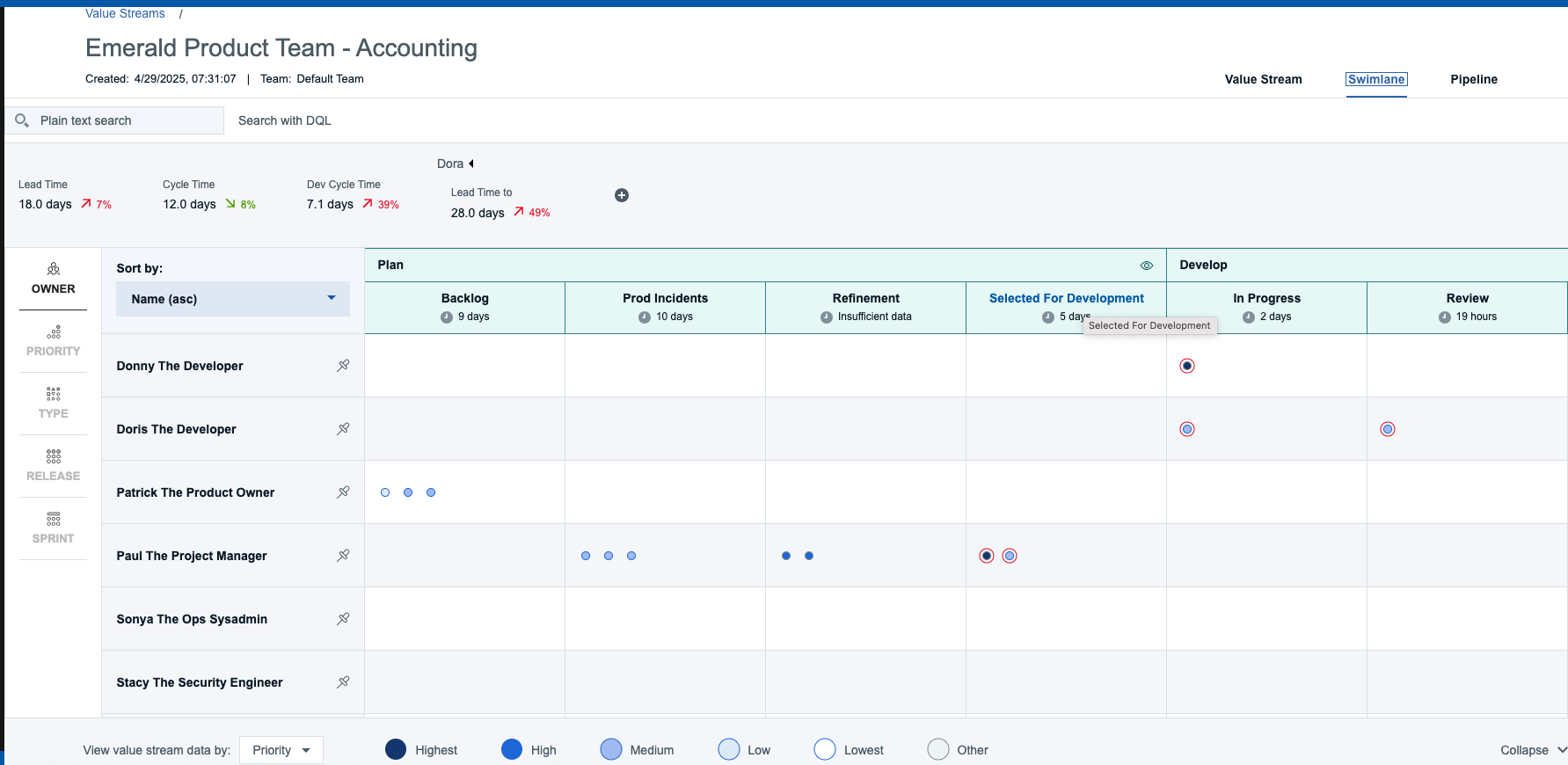Screen dimensions: 1568x765
Task: Pin the Paul The Project Manager row
Action: [x=343, y=556]
